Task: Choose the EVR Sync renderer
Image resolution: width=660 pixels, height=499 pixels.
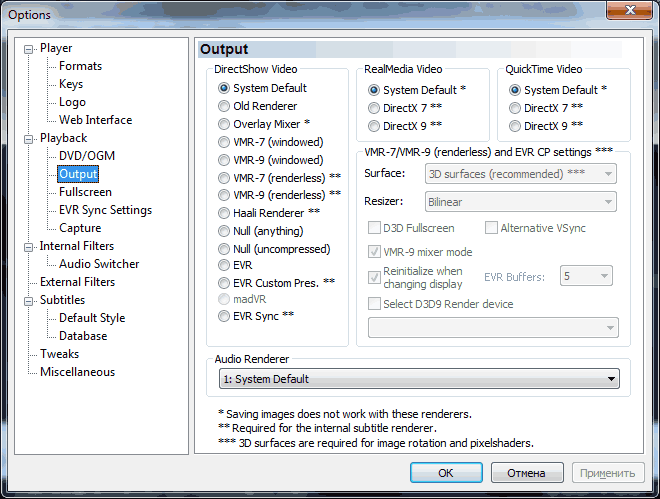Action: pyautogui.click(x=225, y=316)
